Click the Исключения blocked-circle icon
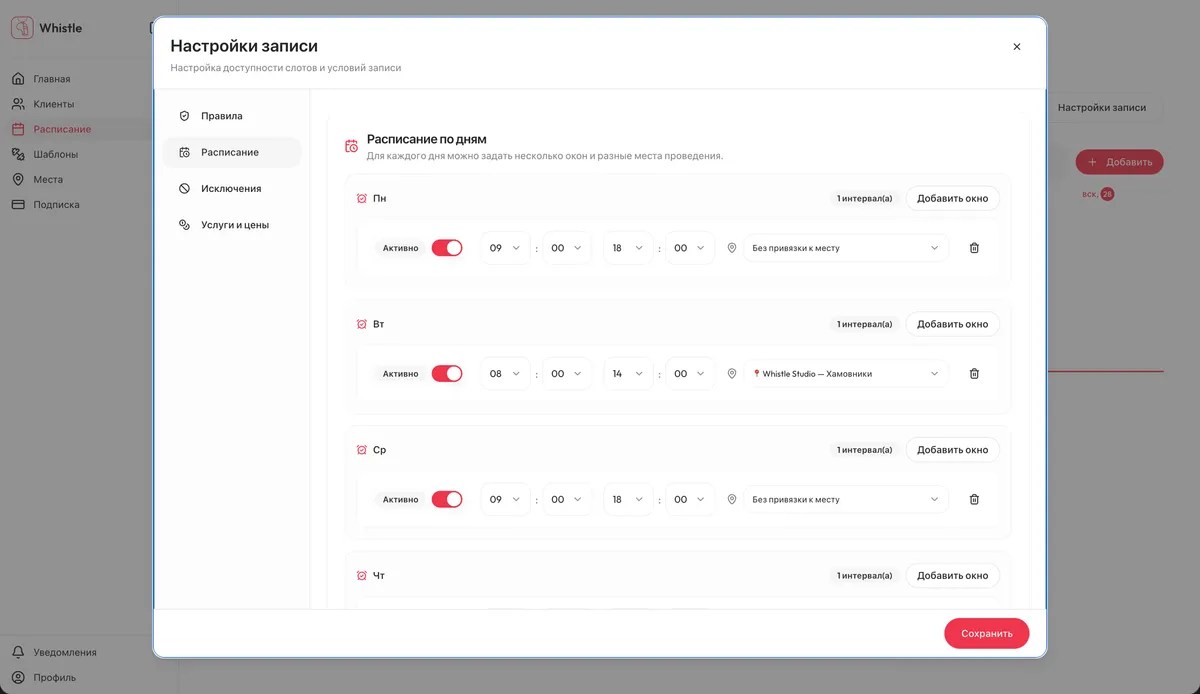The width and height of the screenshot is (1200, 694). coord(184,189)
